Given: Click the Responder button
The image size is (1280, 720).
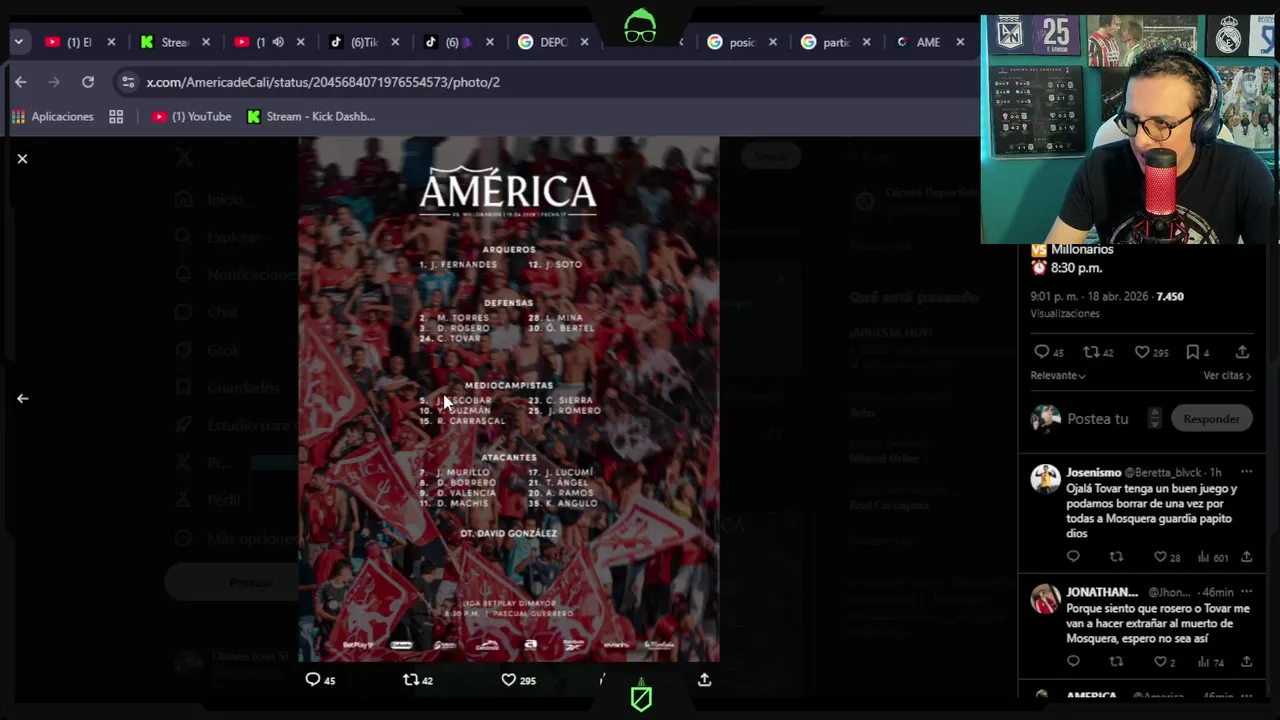Looking at the screenshot, I should tap(1211, 419).
